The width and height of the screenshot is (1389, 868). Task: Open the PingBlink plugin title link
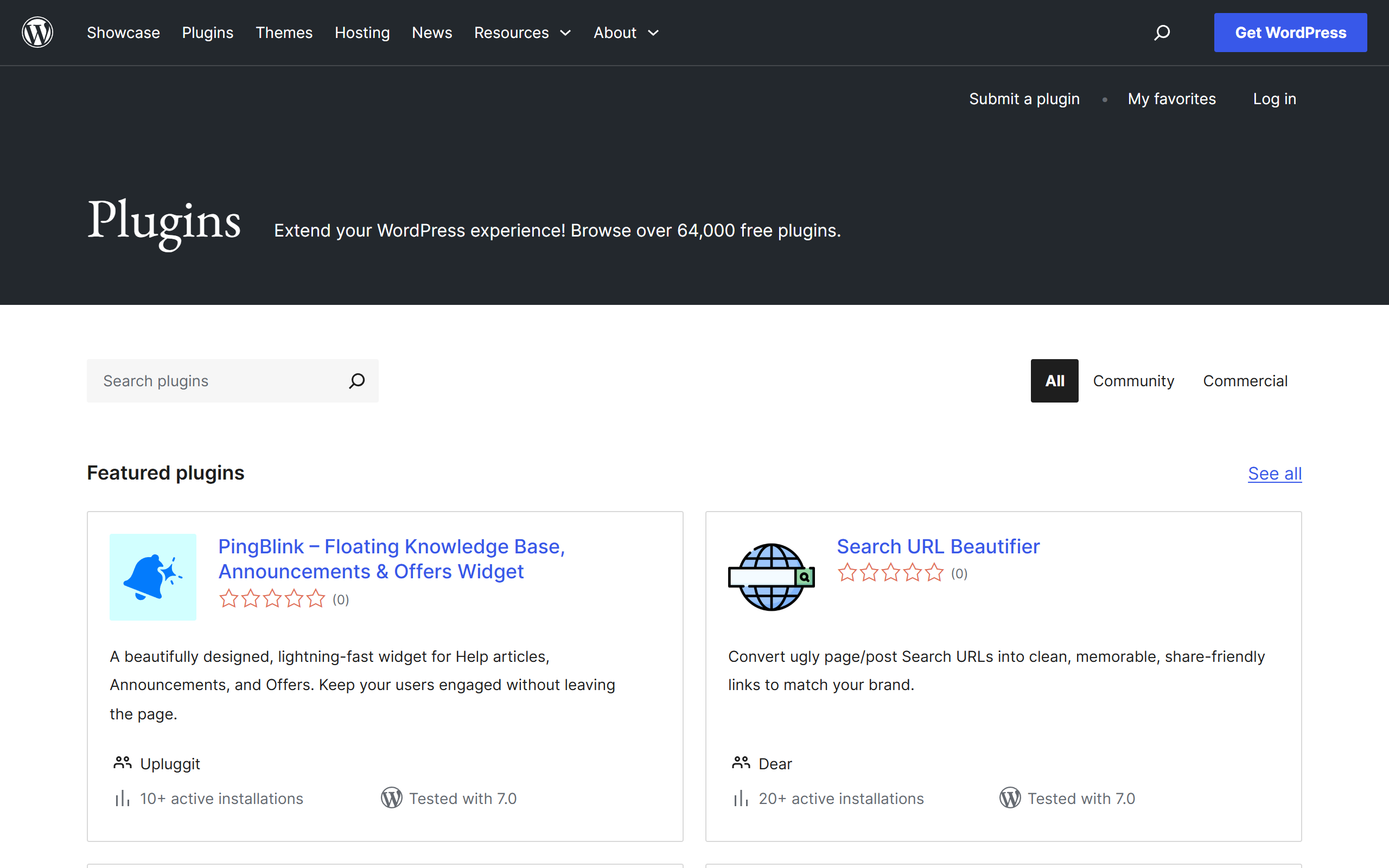point(391,559)
